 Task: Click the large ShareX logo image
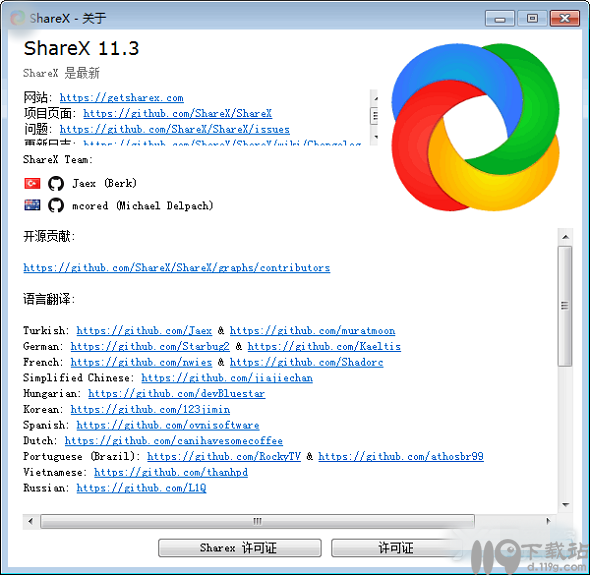475,127
